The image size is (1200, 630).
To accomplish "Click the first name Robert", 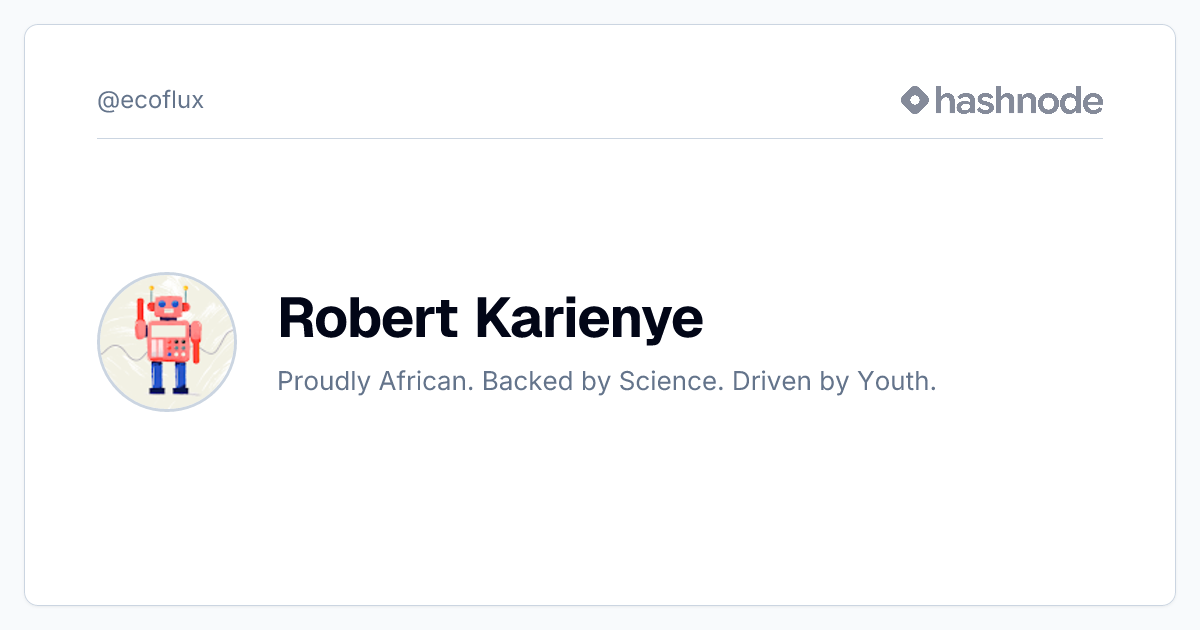I will (x=367, y=317).
